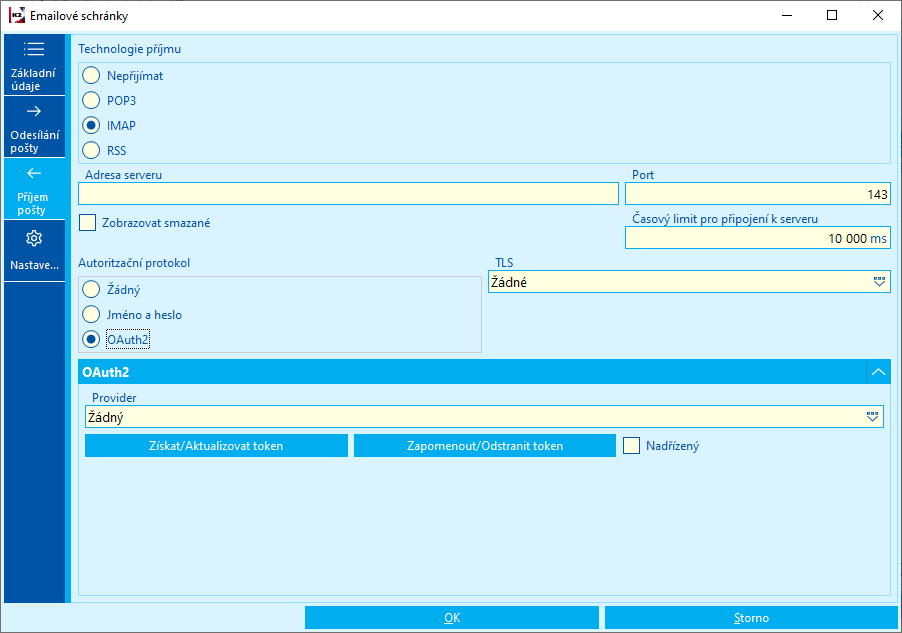The image size is (902, 633).
Task: Cancel with the Storno button
Action: click(x=751, y=617)
